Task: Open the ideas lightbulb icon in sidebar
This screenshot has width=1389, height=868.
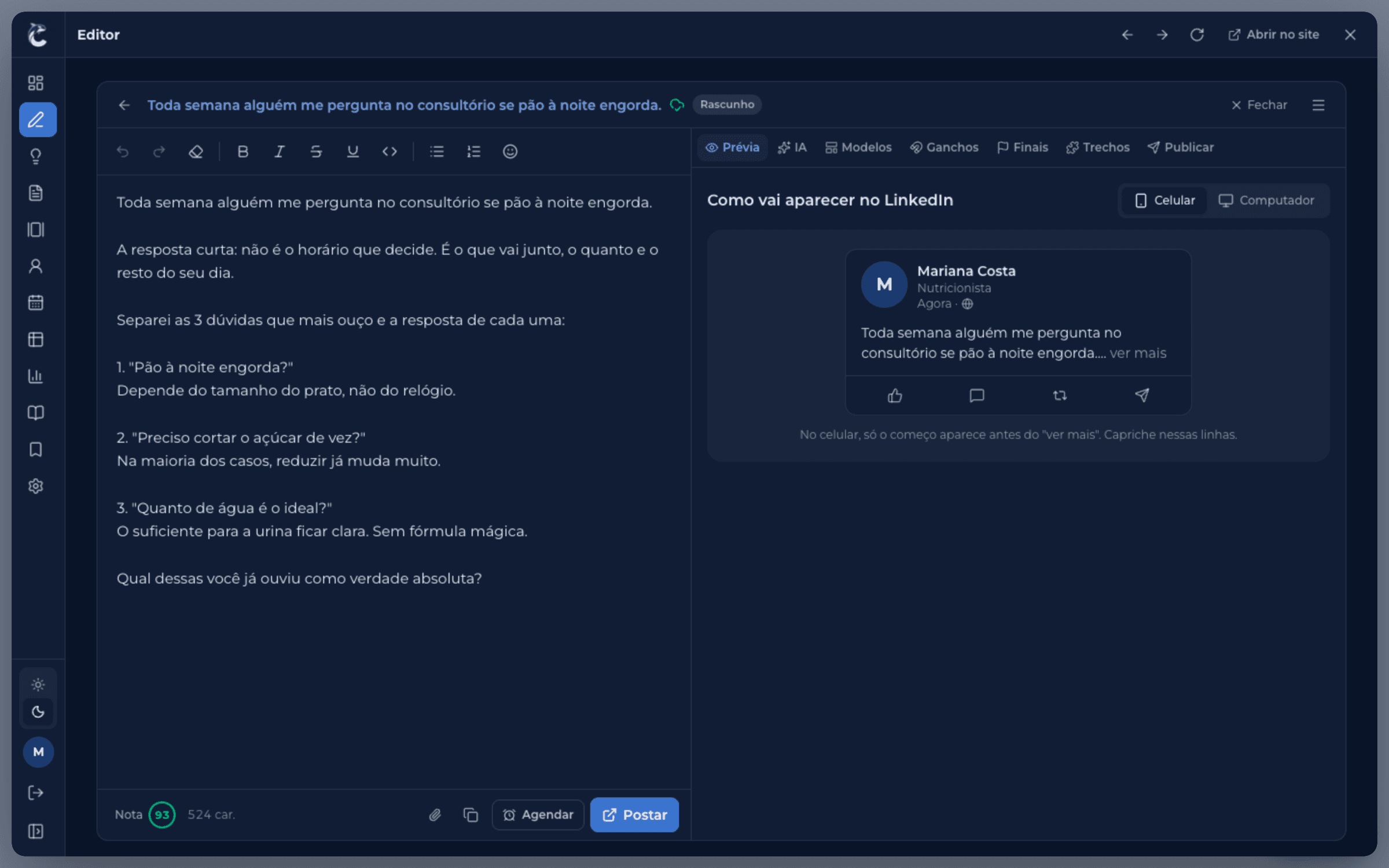Action: click(36, 156)
